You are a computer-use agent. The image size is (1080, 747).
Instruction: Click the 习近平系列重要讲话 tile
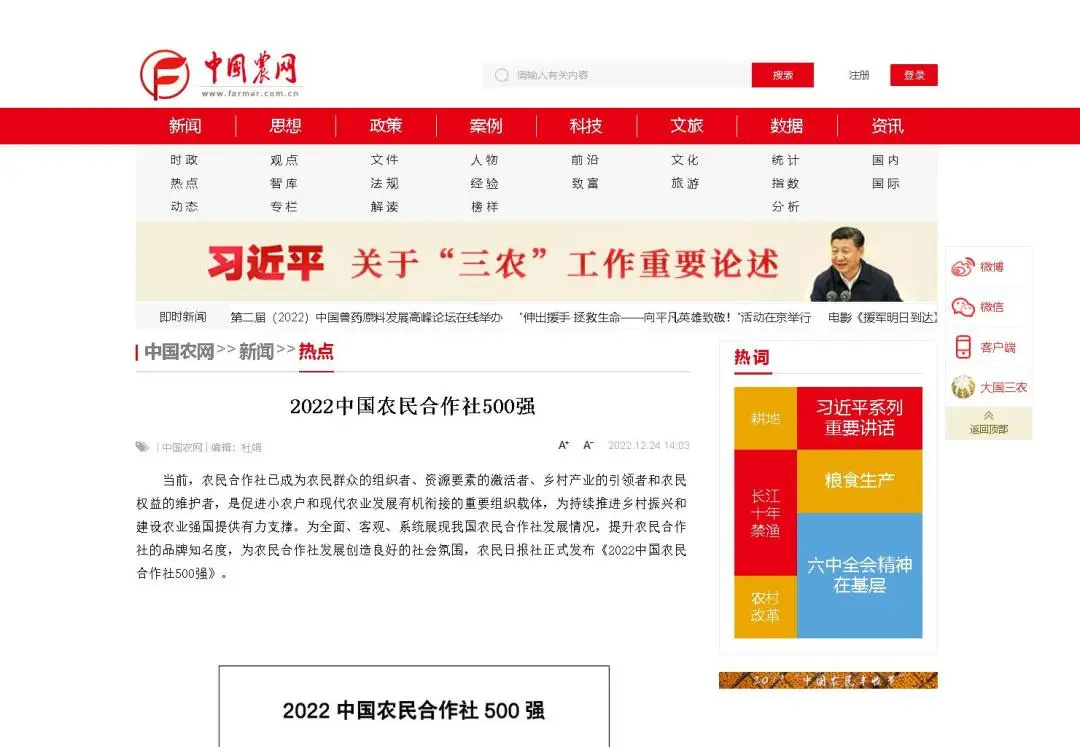pyautogui.click(x=860, y=419)
